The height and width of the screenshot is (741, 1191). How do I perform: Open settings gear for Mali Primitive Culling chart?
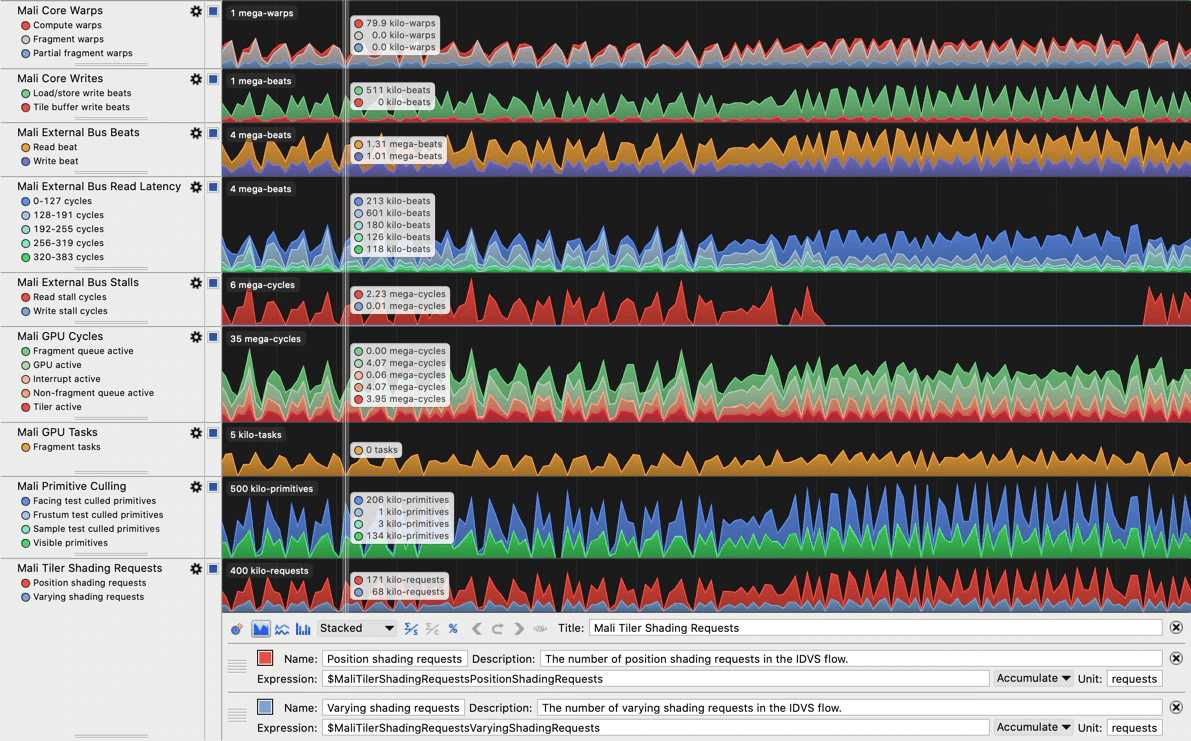(196, 486)
